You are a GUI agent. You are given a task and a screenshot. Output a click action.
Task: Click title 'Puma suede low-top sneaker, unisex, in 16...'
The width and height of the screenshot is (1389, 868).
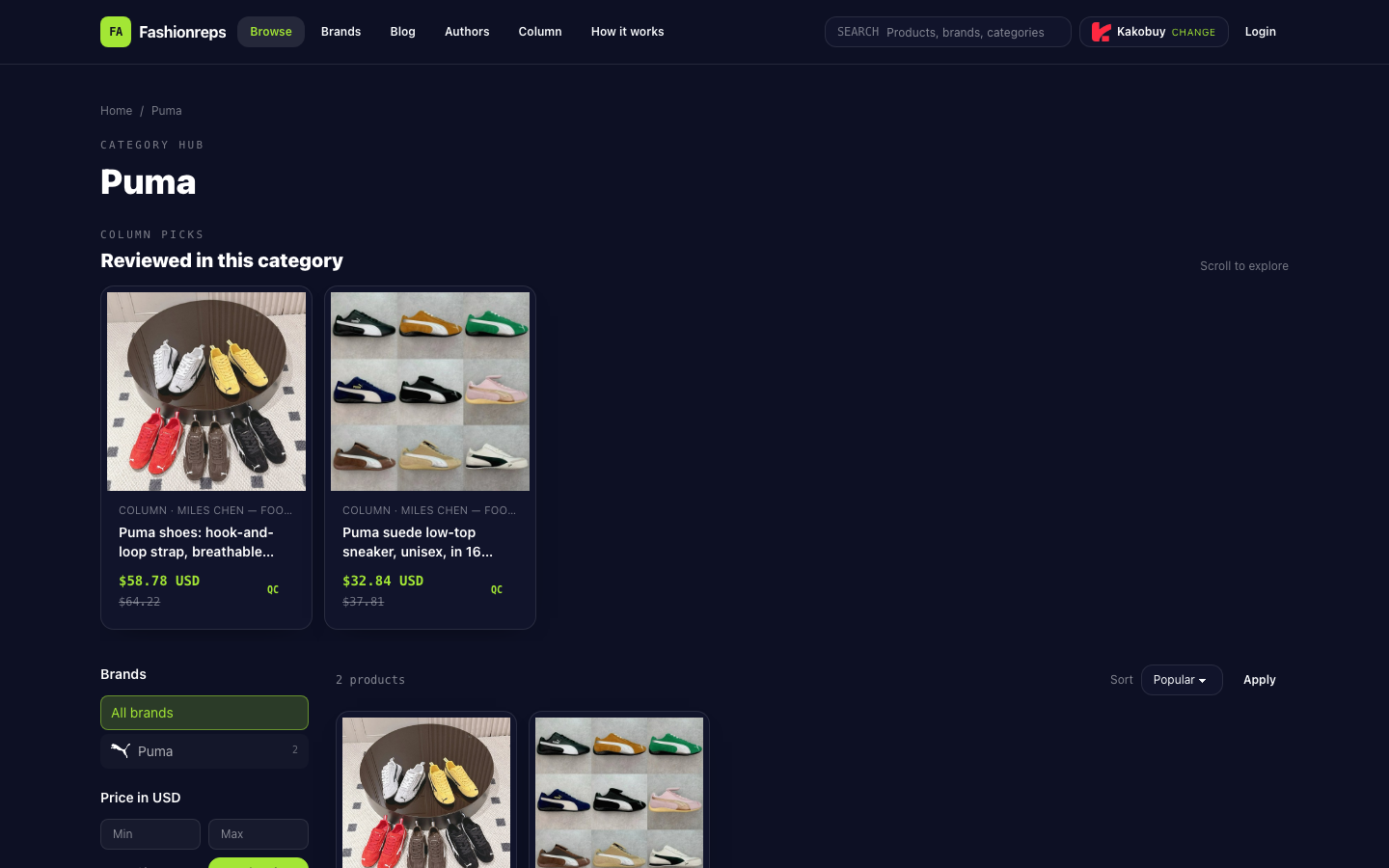[418, 542]
